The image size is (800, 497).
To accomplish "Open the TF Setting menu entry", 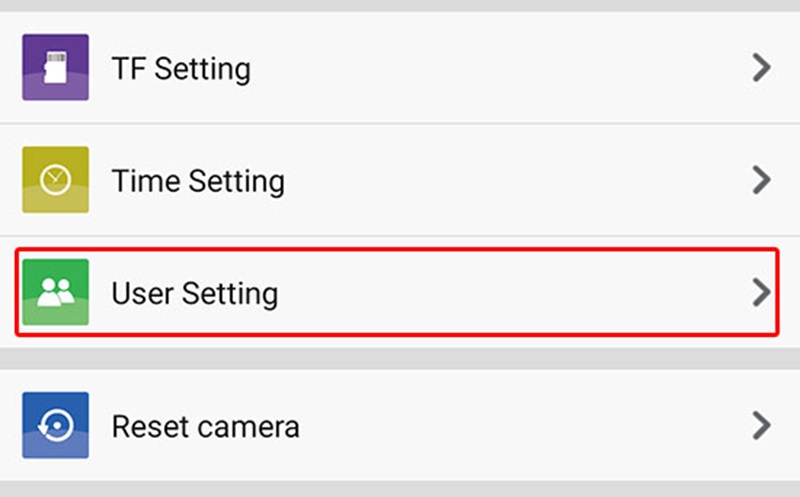I will tap(400, 68).
